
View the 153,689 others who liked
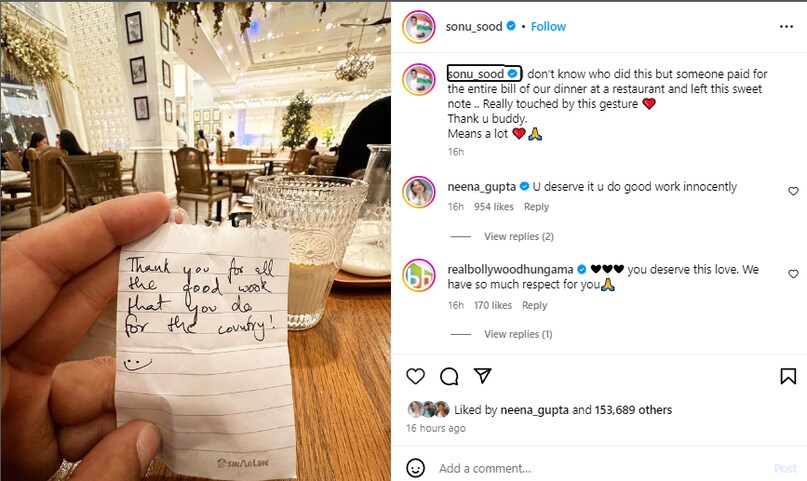tap(633, 410)
